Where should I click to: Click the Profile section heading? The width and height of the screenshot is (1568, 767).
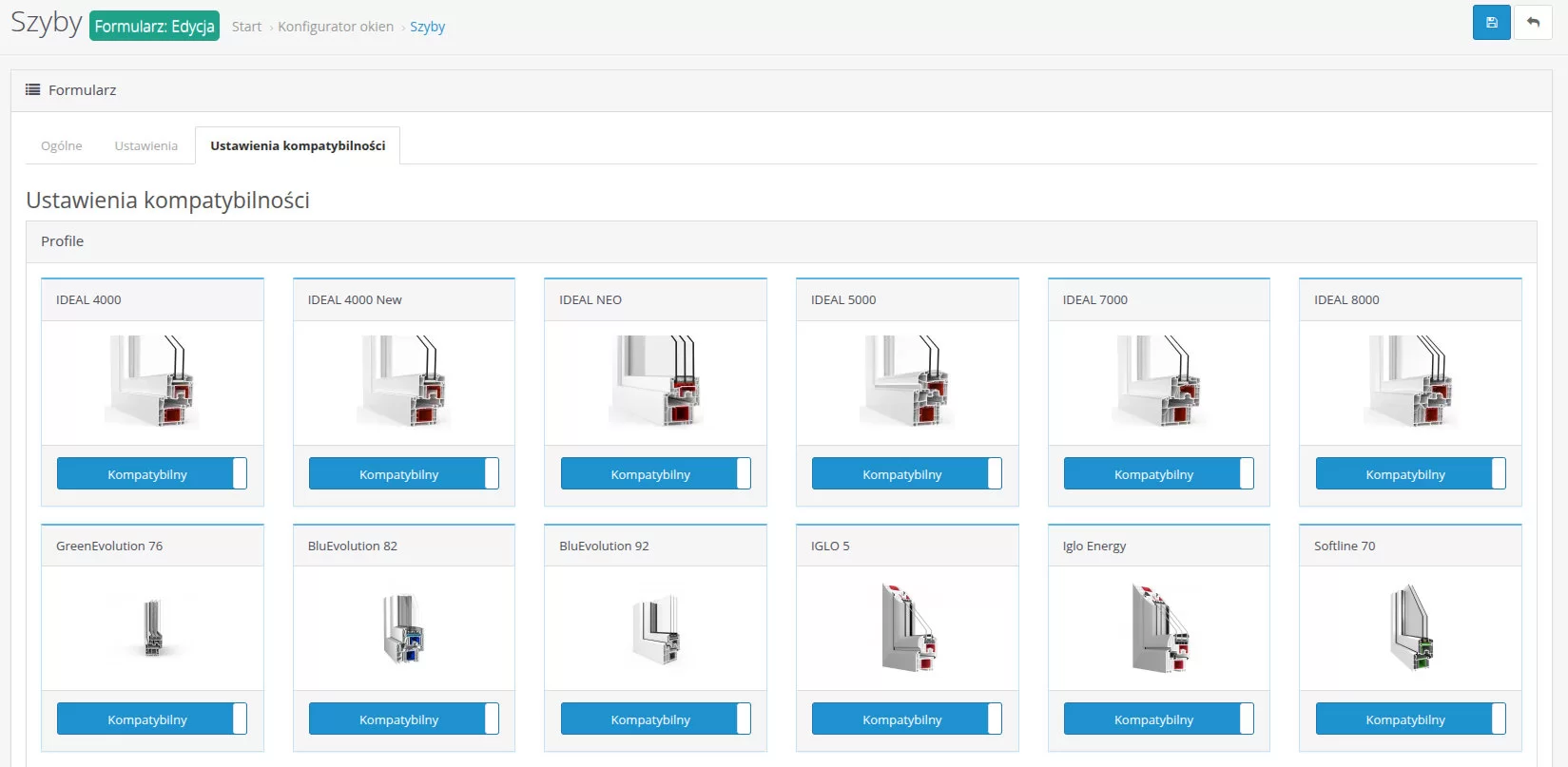62,241
